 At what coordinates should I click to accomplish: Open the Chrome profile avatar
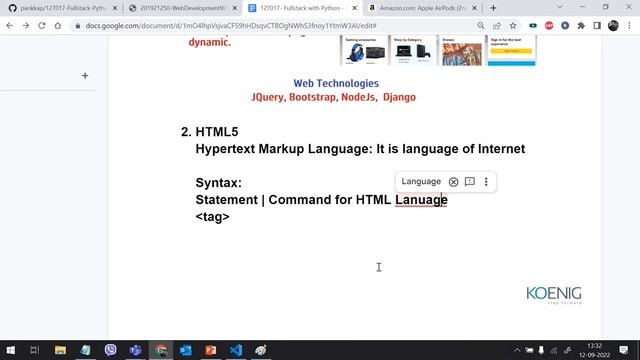point(613,26)
